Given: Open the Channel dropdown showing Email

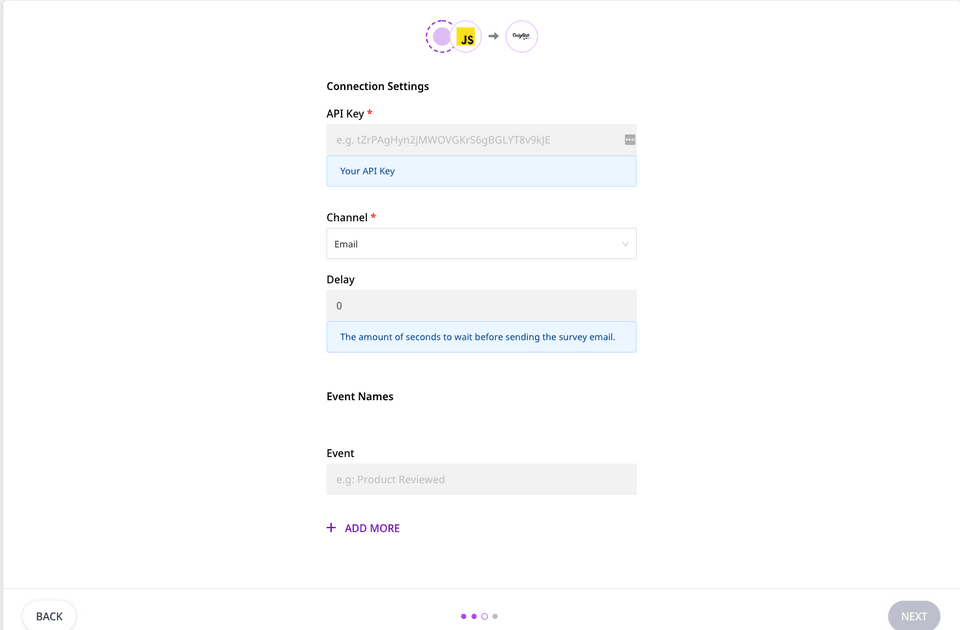Looking at the screenshot, I should click(481, 244).
